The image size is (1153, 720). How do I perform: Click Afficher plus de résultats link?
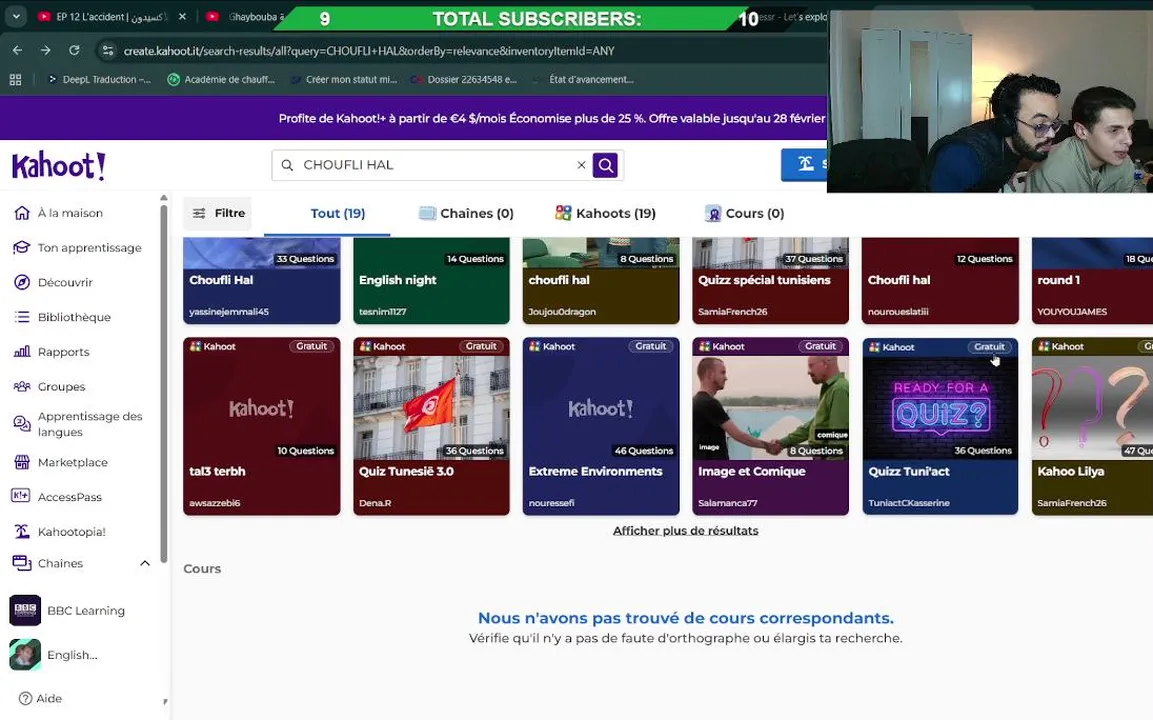point(685,530)
